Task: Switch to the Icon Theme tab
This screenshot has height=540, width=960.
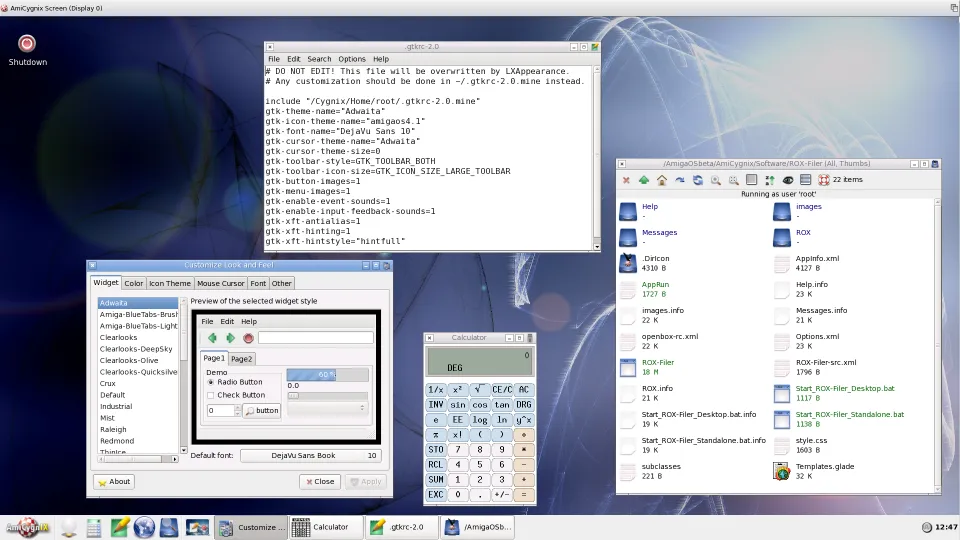Action: [x=170, y=283]
